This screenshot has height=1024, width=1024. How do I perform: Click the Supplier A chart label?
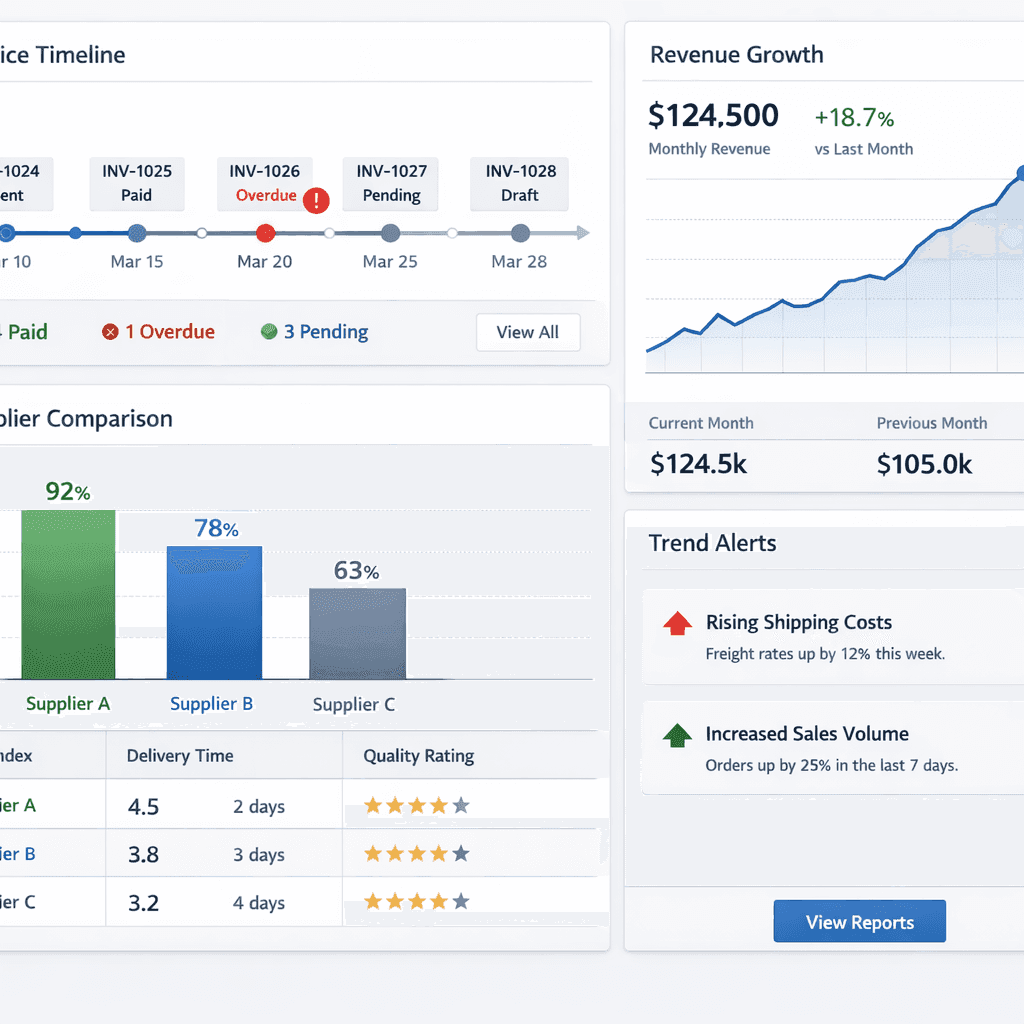[68, 704]
